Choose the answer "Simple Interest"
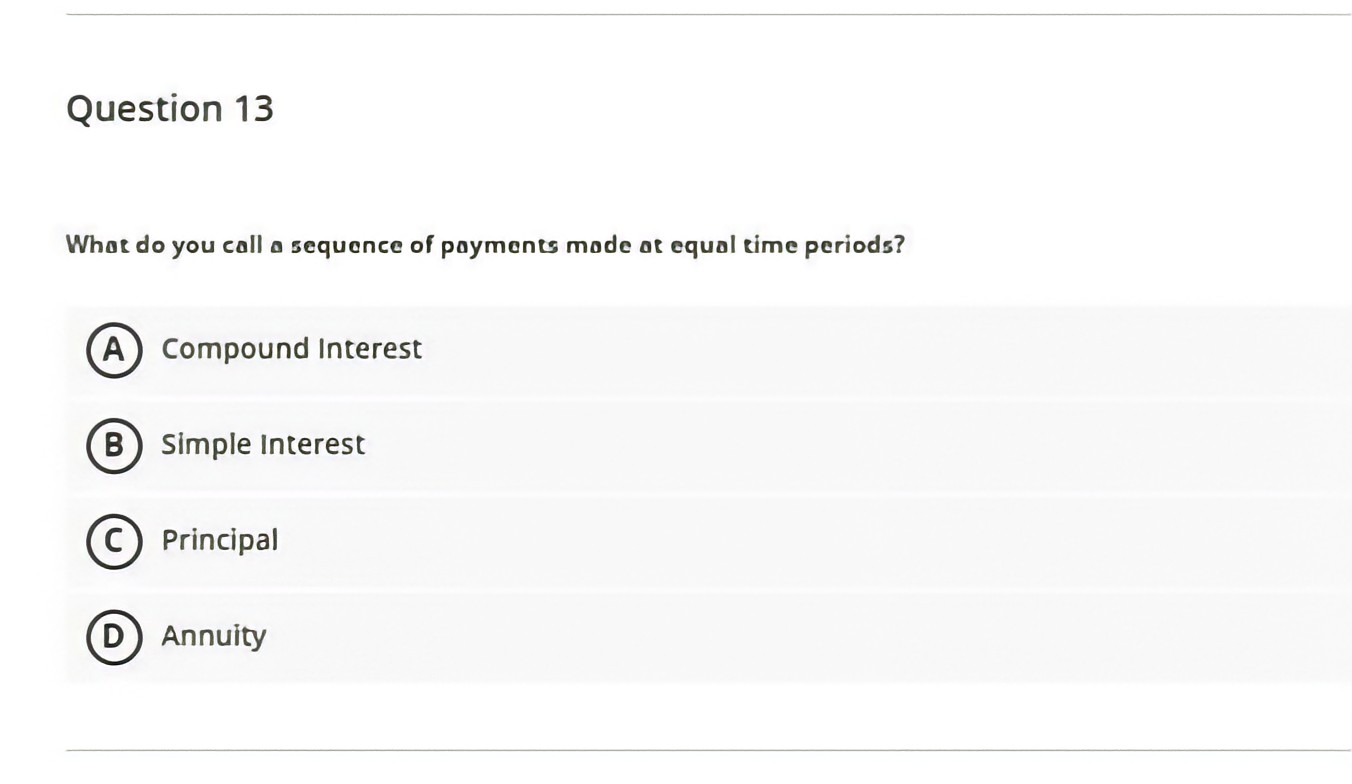1352x784 pixels. tap(262, 445)
